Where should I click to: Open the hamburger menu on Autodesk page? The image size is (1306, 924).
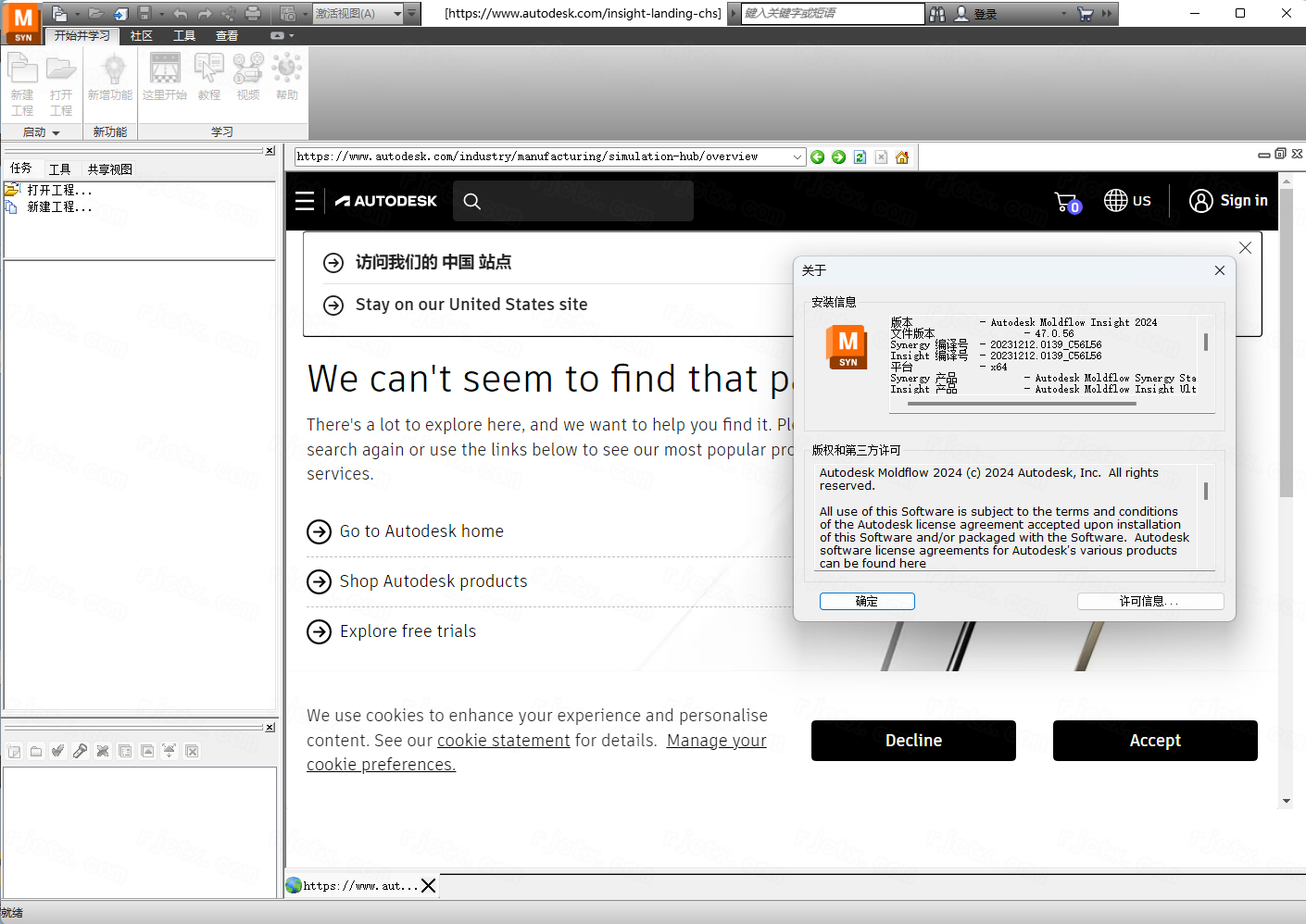click(x=305, y=201)
